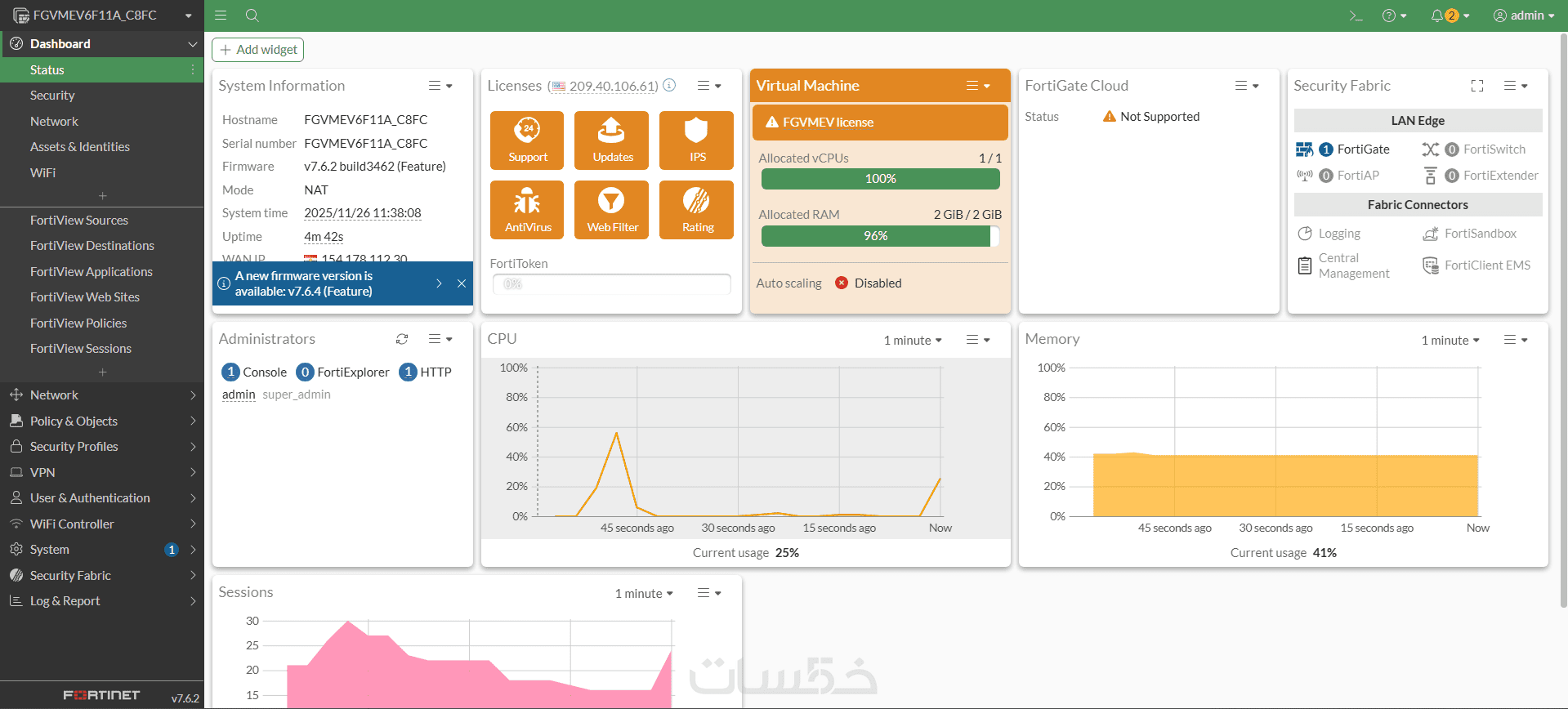Expand the WiFi Controller menu

102,524
